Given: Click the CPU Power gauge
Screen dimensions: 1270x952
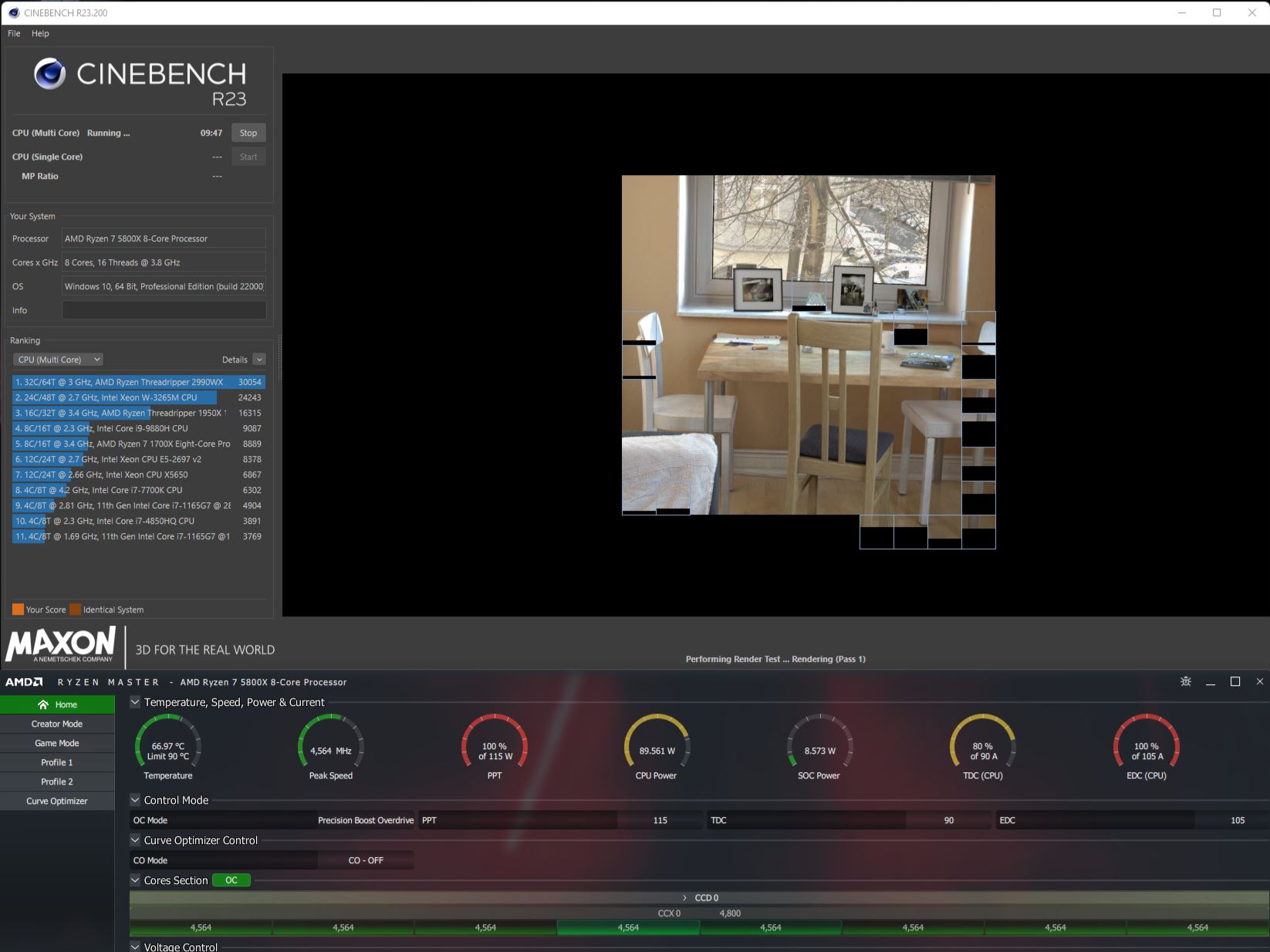Looking at the screenshot, I should (x=657, y=747).
